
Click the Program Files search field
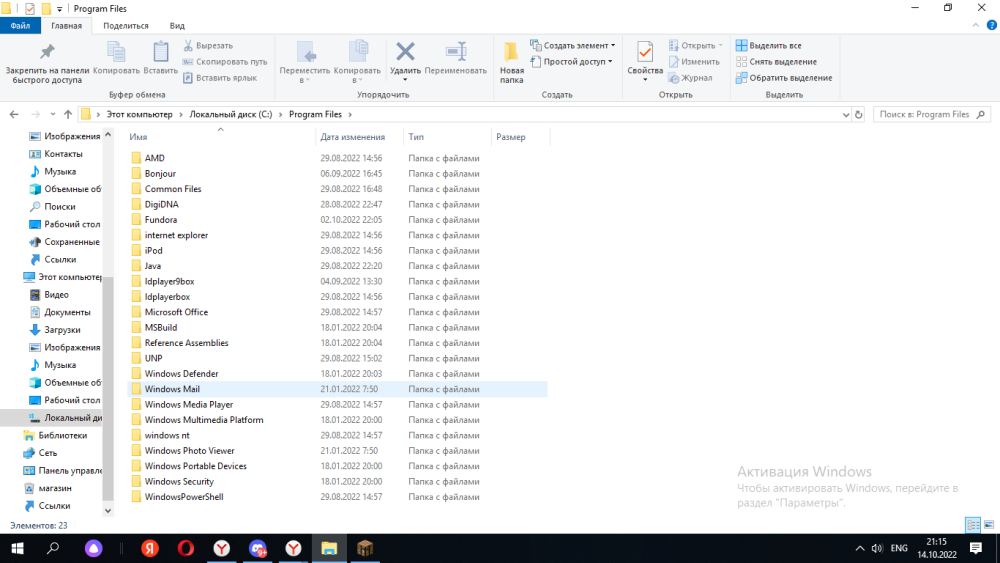[932, 114]
